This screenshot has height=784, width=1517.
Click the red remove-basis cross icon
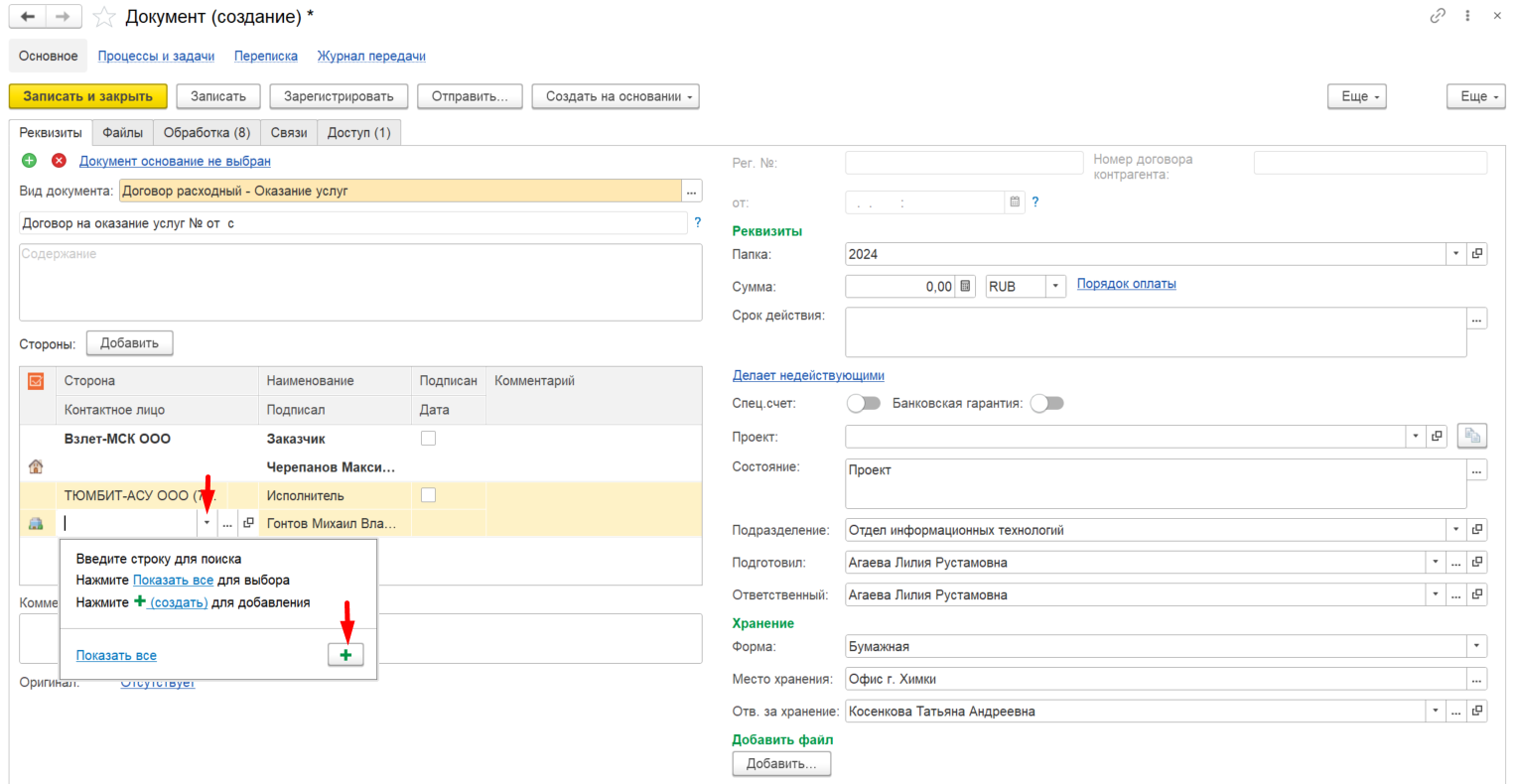click(x=59, y=161)
